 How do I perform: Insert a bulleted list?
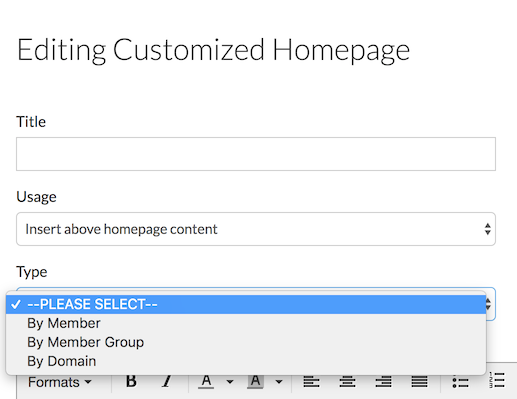[460, 382]
